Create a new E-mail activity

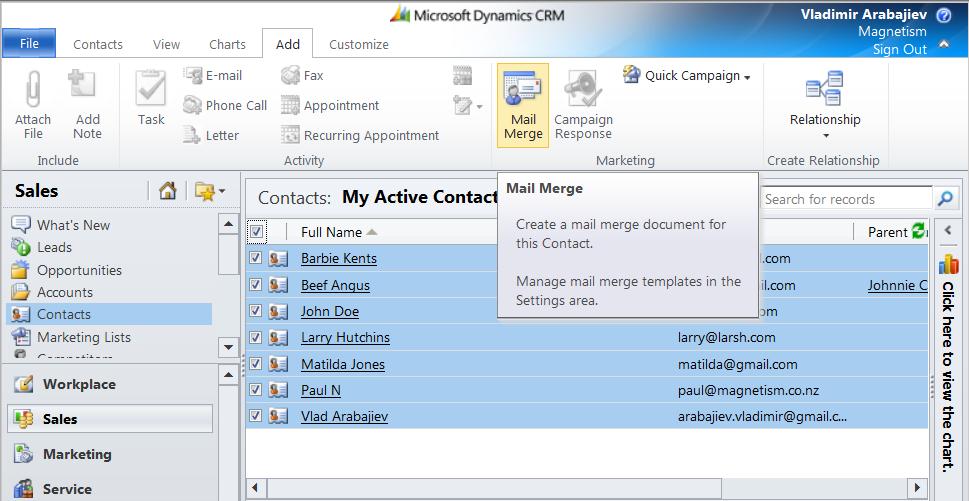[213, 75]
